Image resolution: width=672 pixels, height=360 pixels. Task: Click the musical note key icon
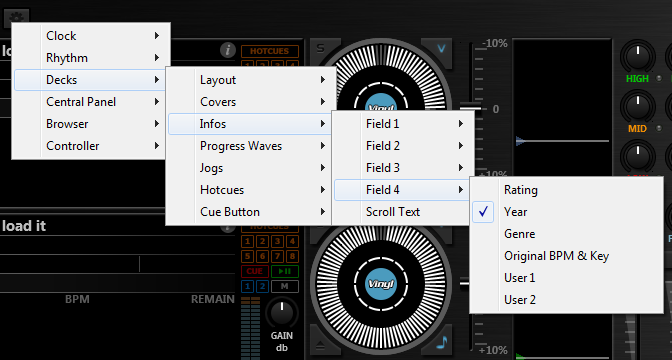(x=442, y=342)
